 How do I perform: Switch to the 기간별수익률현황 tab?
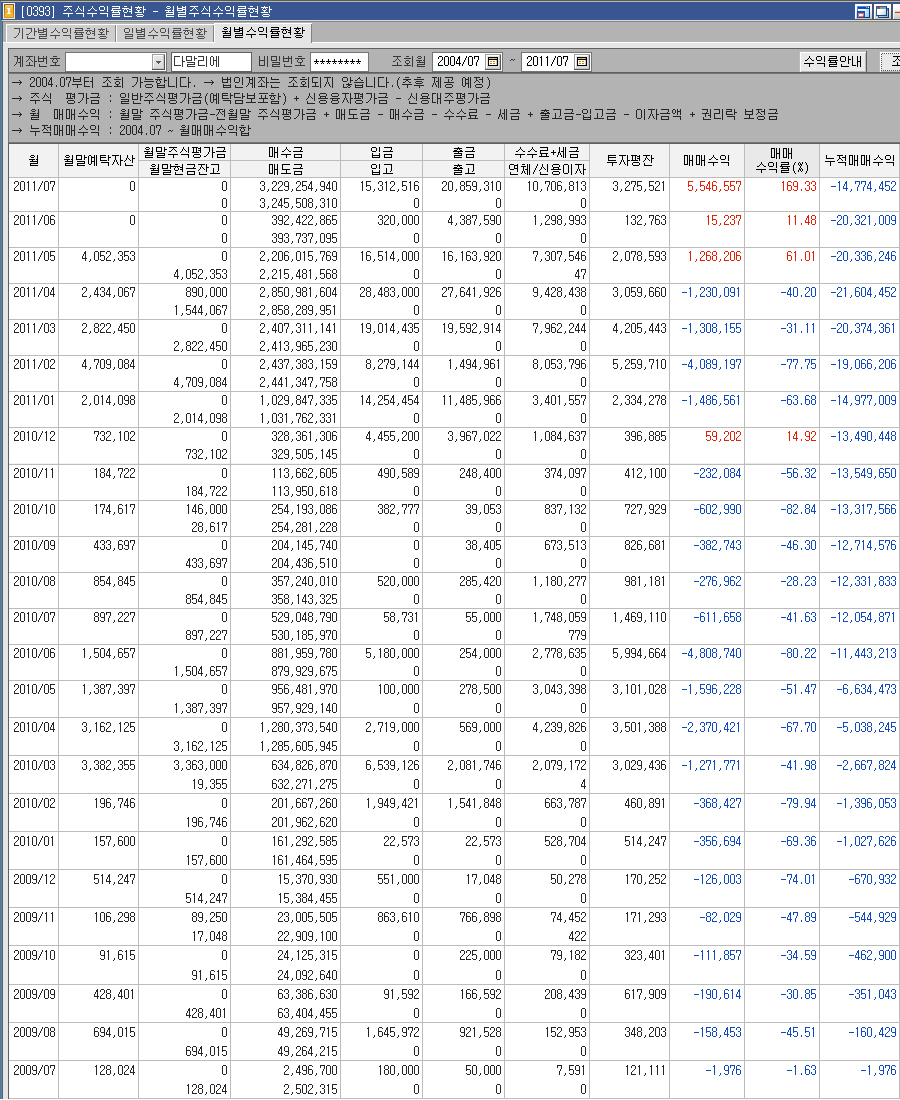click(57, 33)
